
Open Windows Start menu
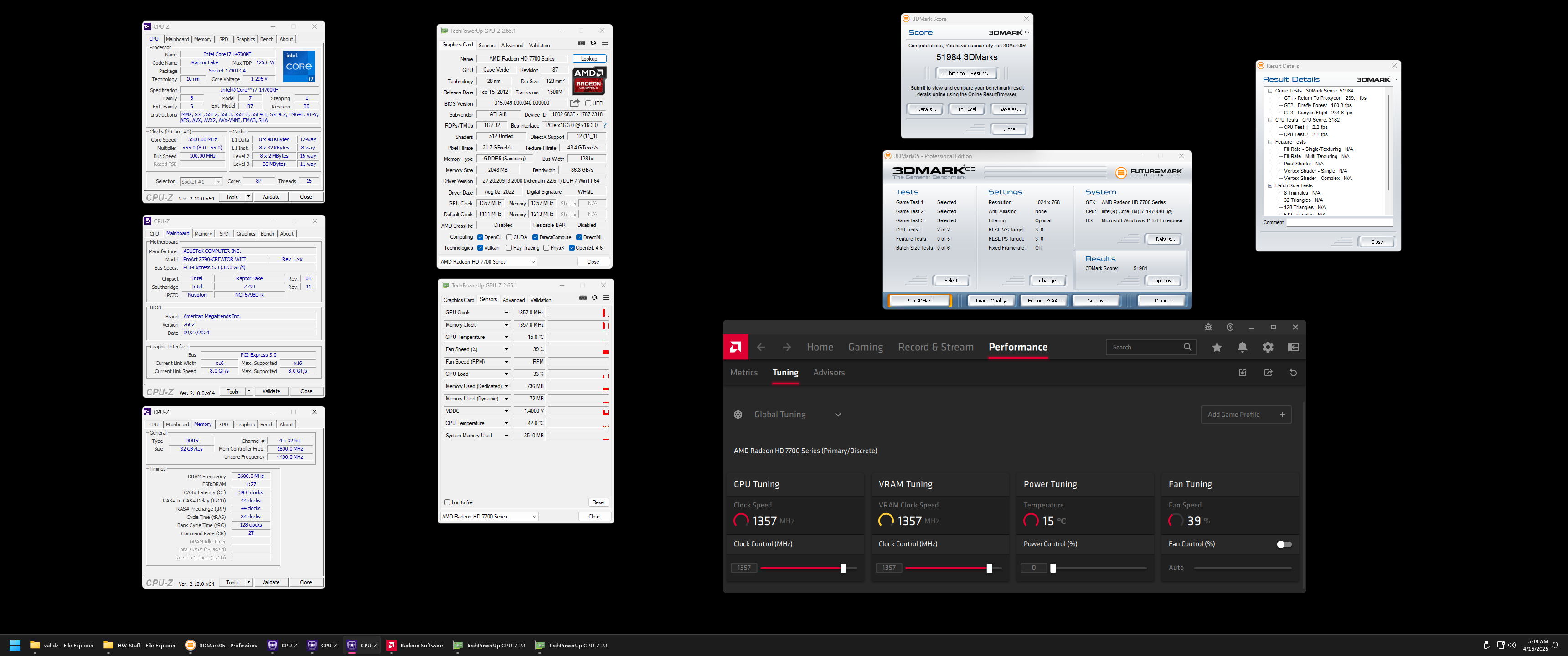click(15, 645)
